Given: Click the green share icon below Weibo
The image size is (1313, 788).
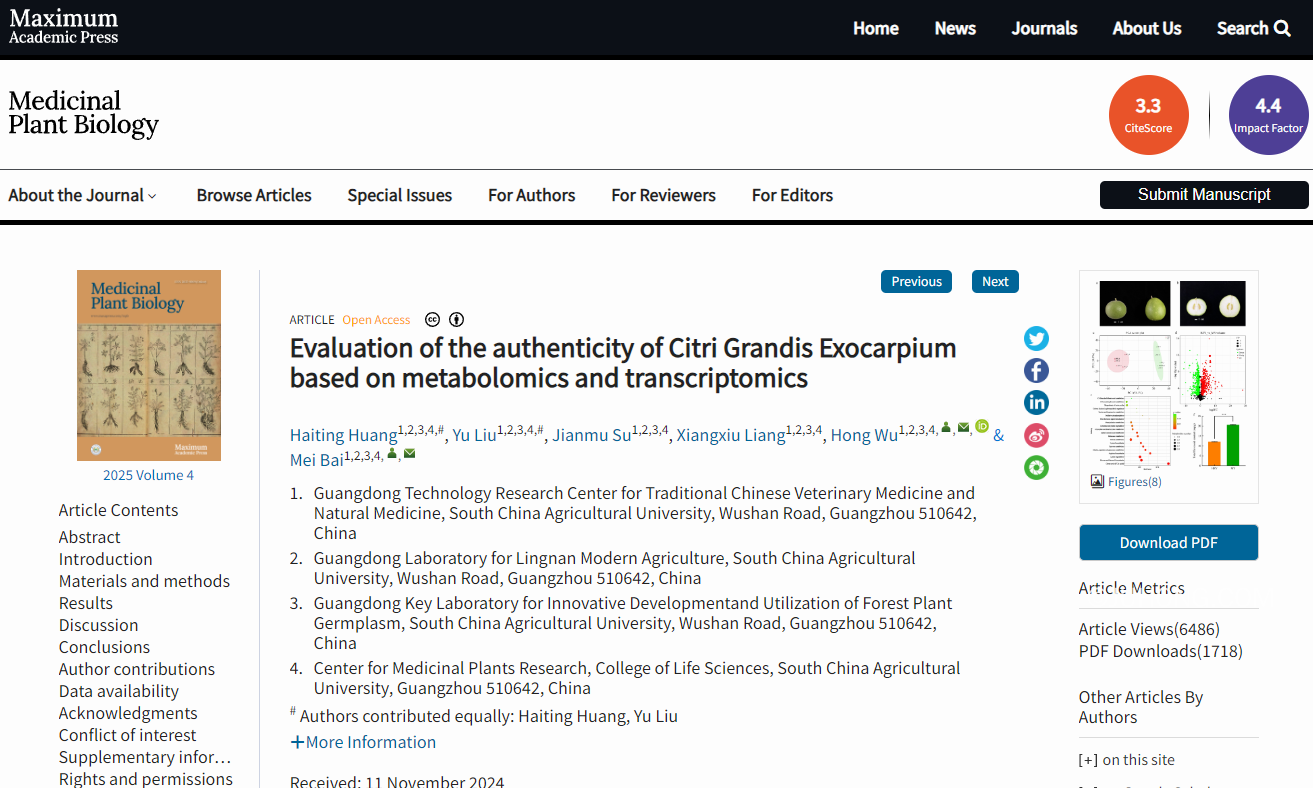Looking at the screenshot, I should click(1036, 467).
